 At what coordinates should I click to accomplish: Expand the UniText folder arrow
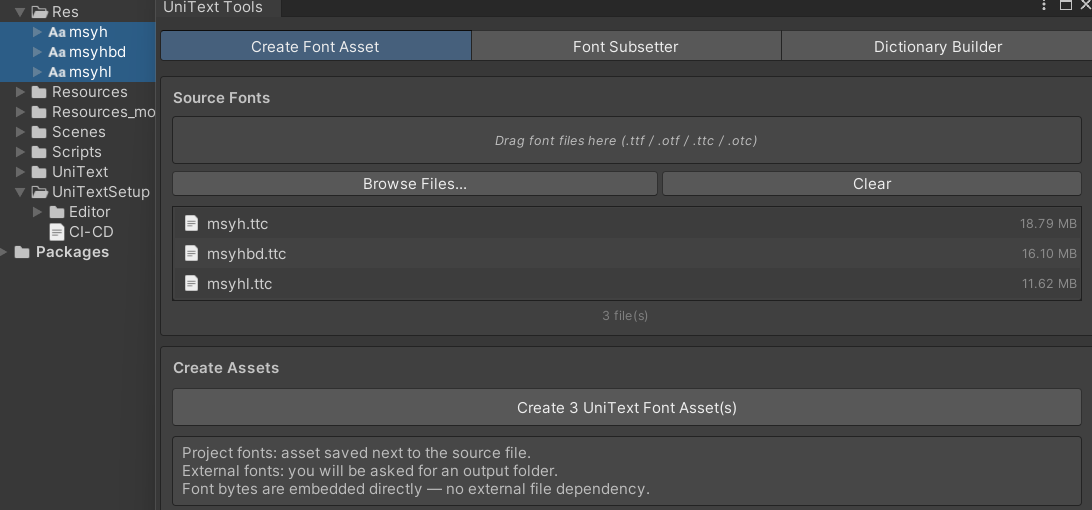pos(20,171)
